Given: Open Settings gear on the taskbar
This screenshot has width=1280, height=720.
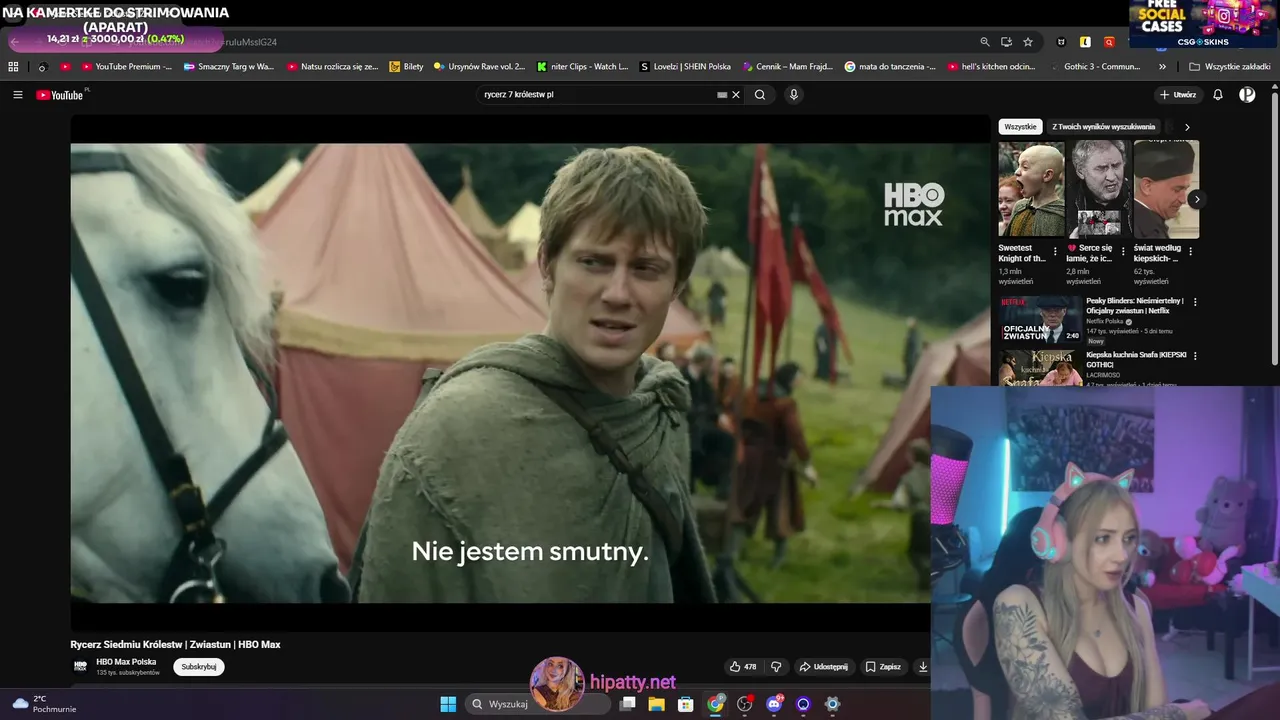Looking at the screenshot, I should pos(832,704).
